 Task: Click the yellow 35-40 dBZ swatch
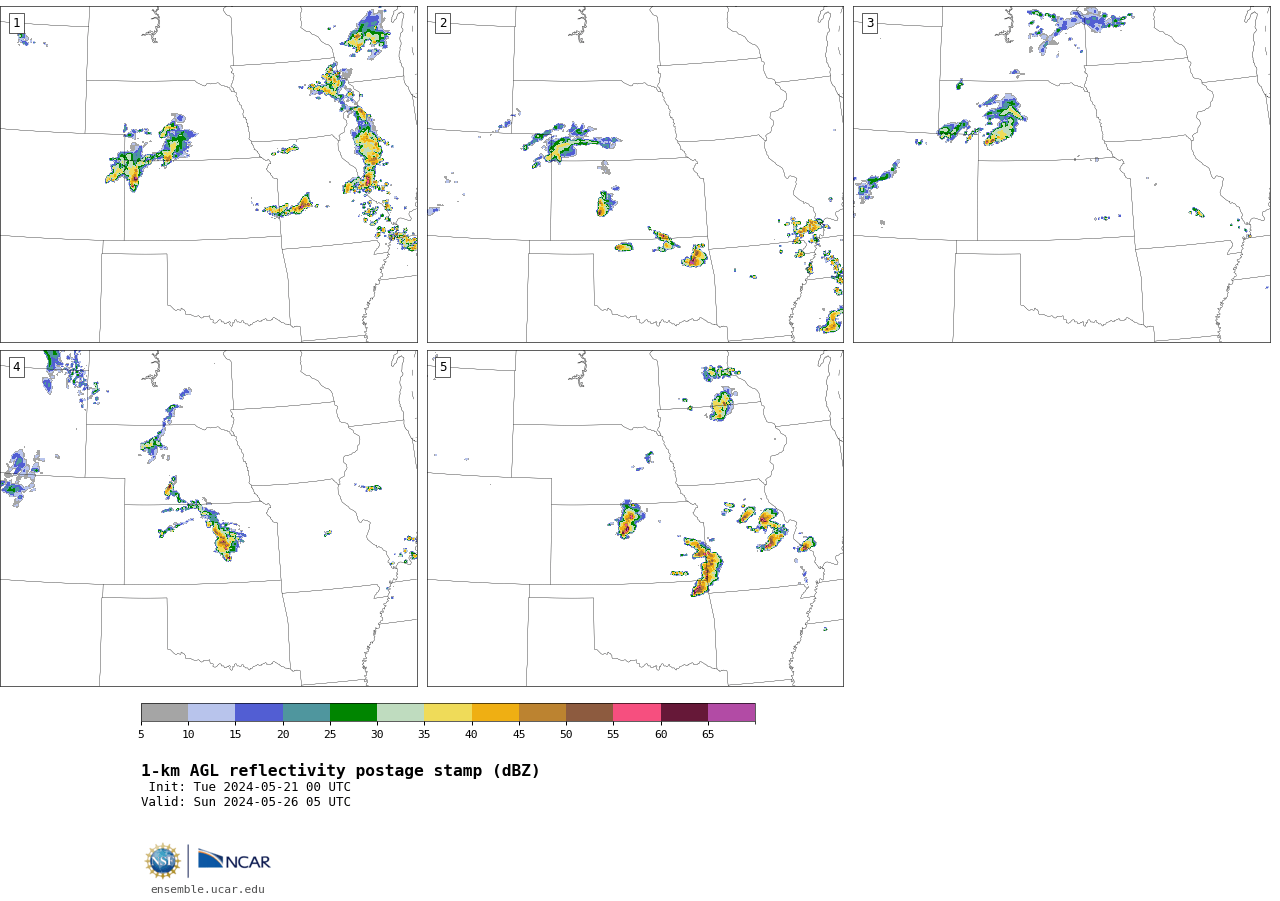(x=448, y=713)
